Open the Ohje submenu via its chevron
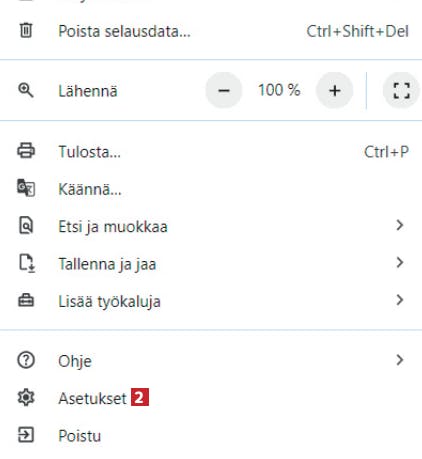The height and width of the screenshot is (459, 422). tap(400, 360)
